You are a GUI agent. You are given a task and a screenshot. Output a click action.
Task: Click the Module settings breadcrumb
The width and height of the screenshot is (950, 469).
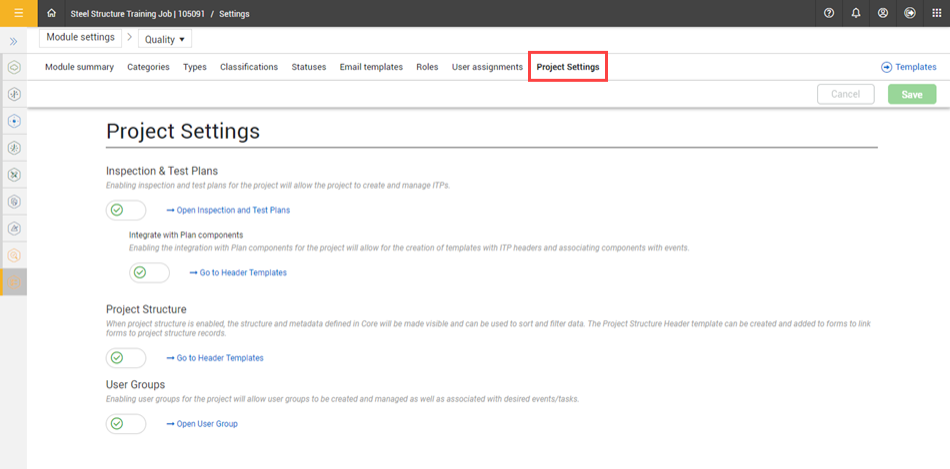tap(80, 38)
